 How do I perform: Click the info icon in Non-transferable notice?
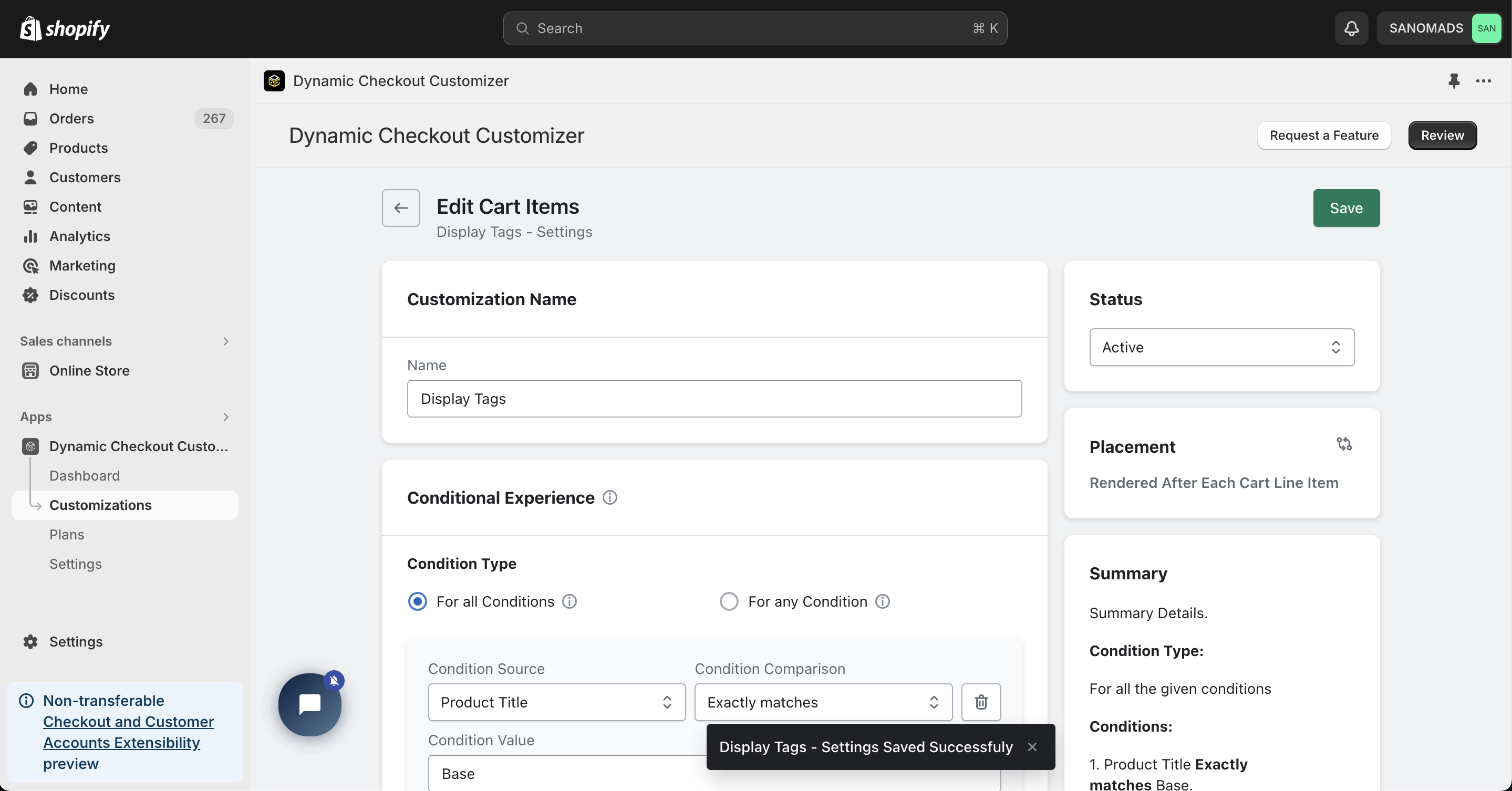(x=26, y=701)
